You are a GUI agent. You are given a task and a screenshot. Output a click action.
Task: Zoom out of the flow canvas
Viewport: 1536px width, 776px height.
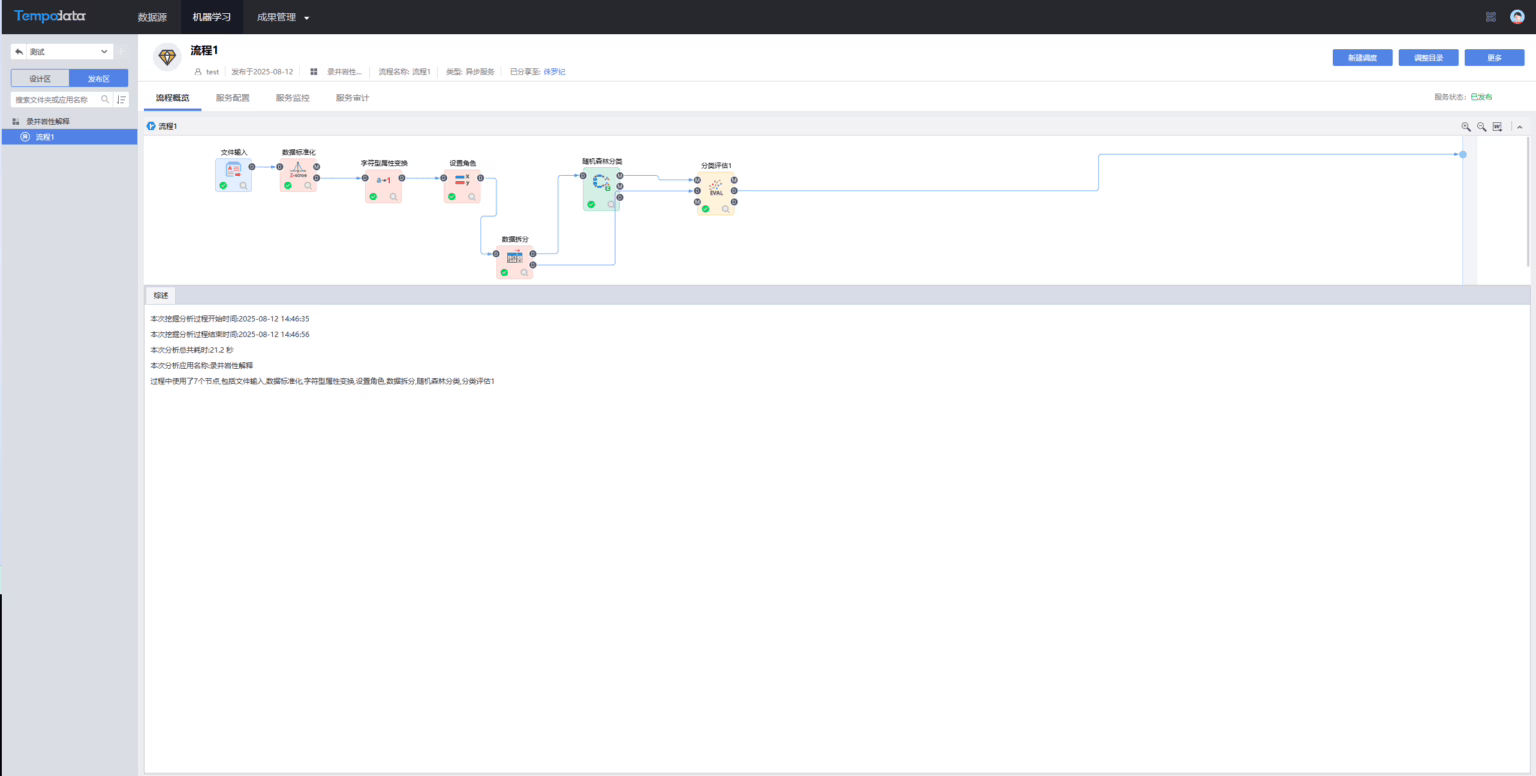point(1481,127)
